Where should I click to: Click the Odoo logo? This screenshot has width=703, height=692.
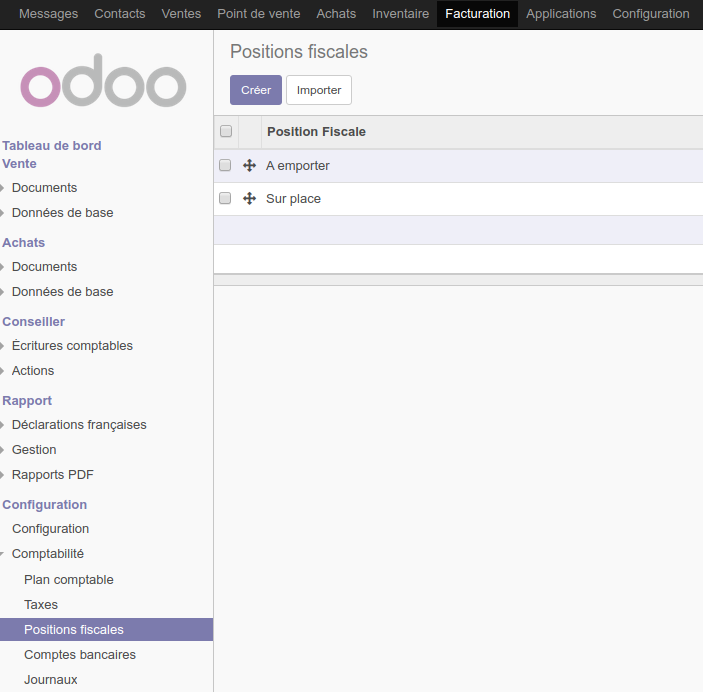click(x=104, y=81)
